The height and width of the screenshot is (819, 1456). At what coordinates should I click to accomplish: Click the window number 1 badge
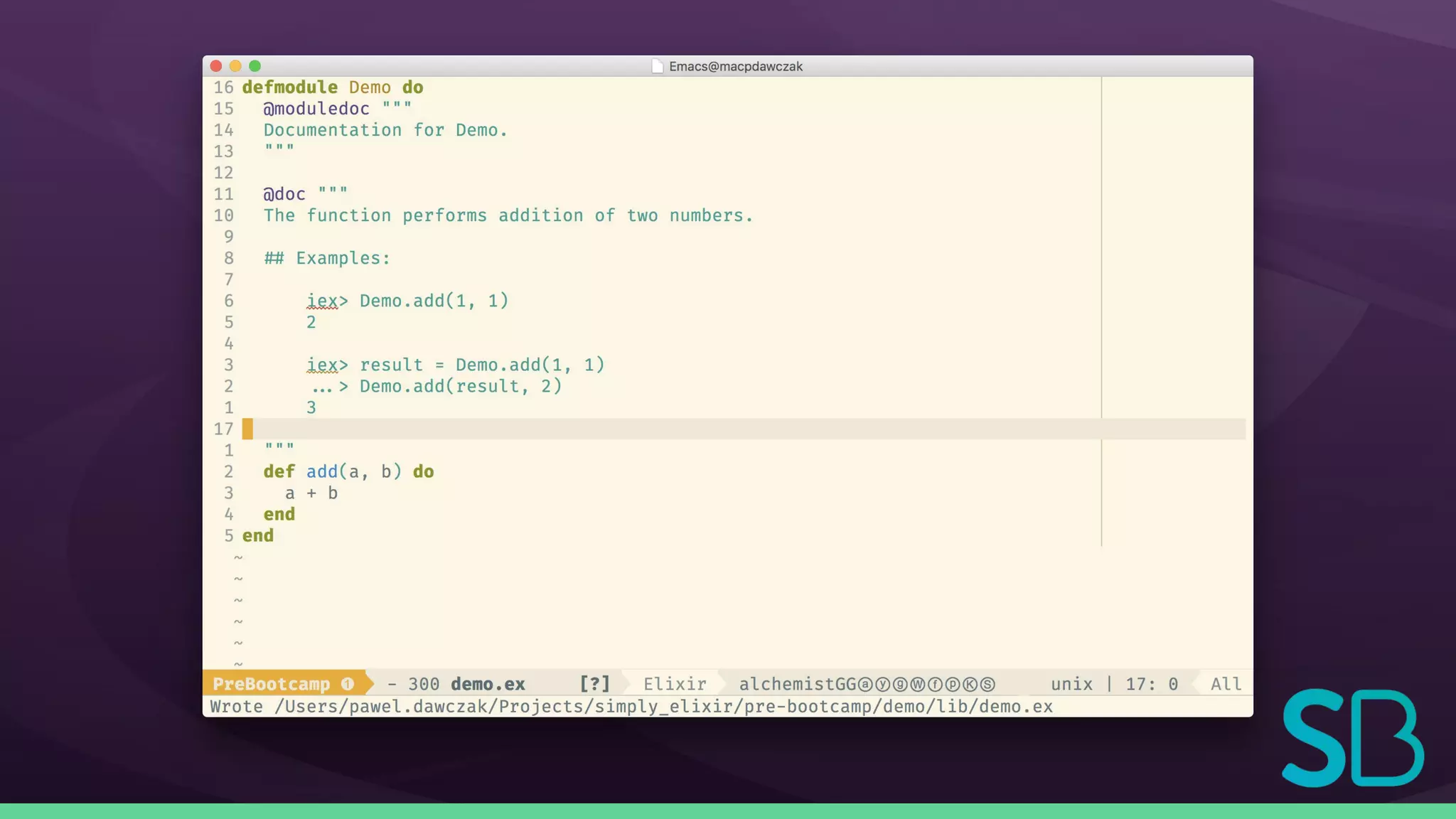coord(348,684)
